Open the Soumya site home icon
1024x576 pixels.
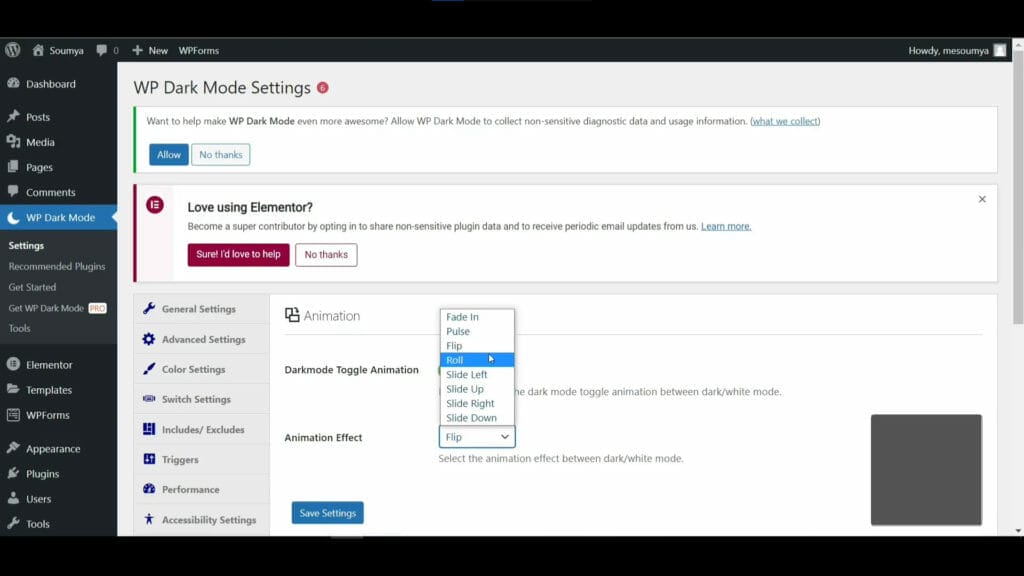tap(38, 50)
